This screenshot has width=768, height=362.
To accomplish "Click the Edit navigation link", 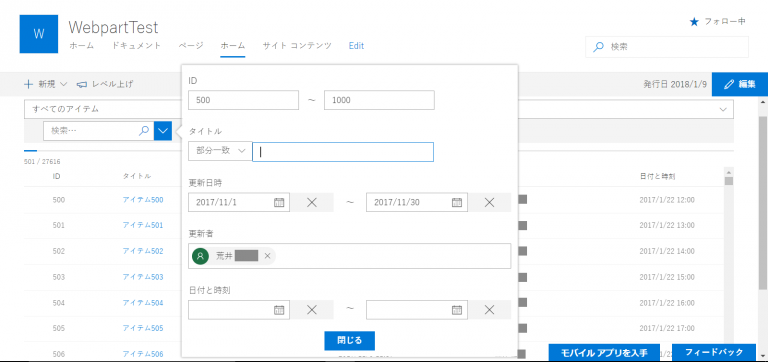I will click(356, 46).
